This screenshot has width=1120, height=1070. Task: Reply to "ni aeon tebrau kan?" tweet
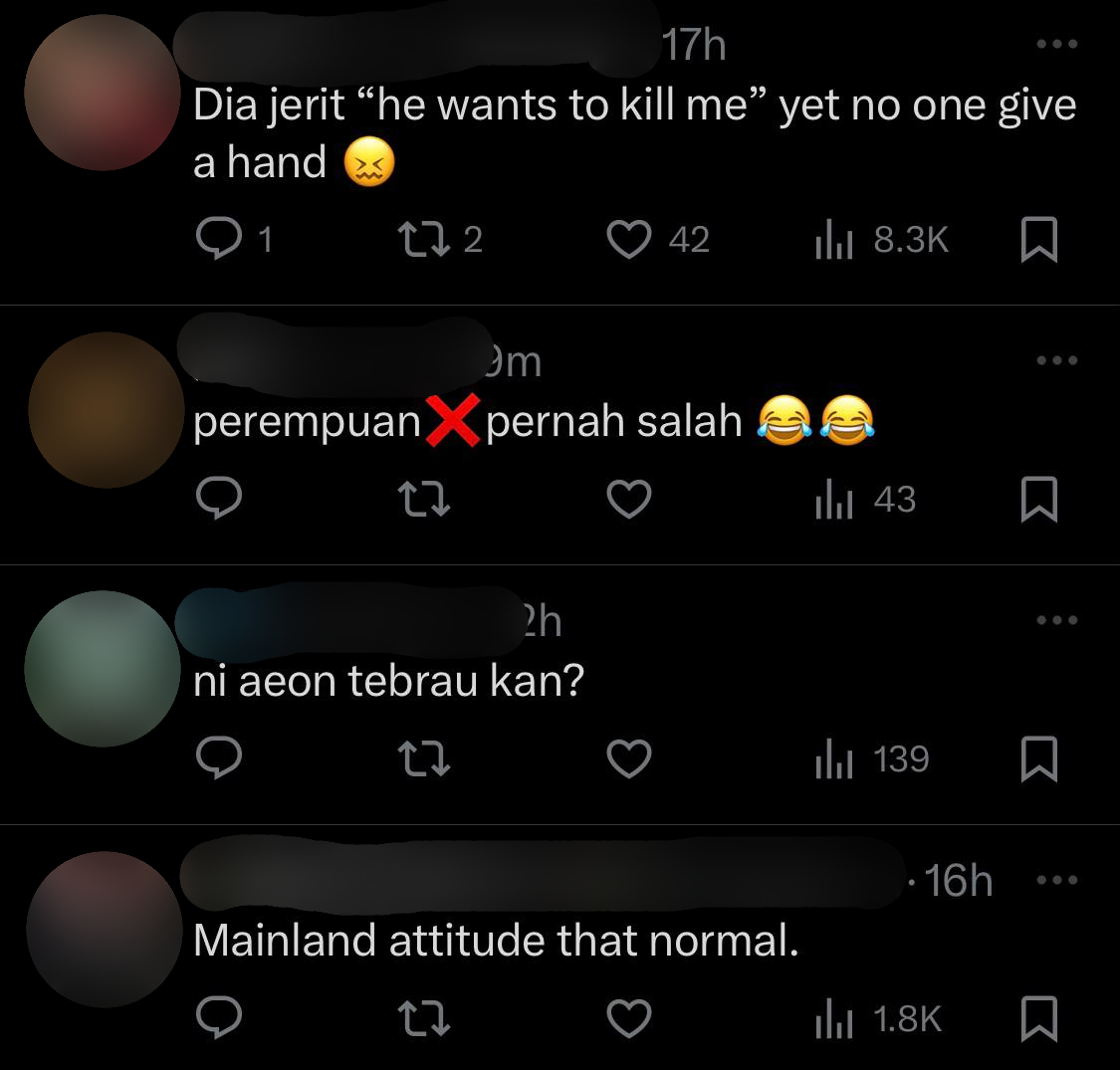(x=219, y=757)
